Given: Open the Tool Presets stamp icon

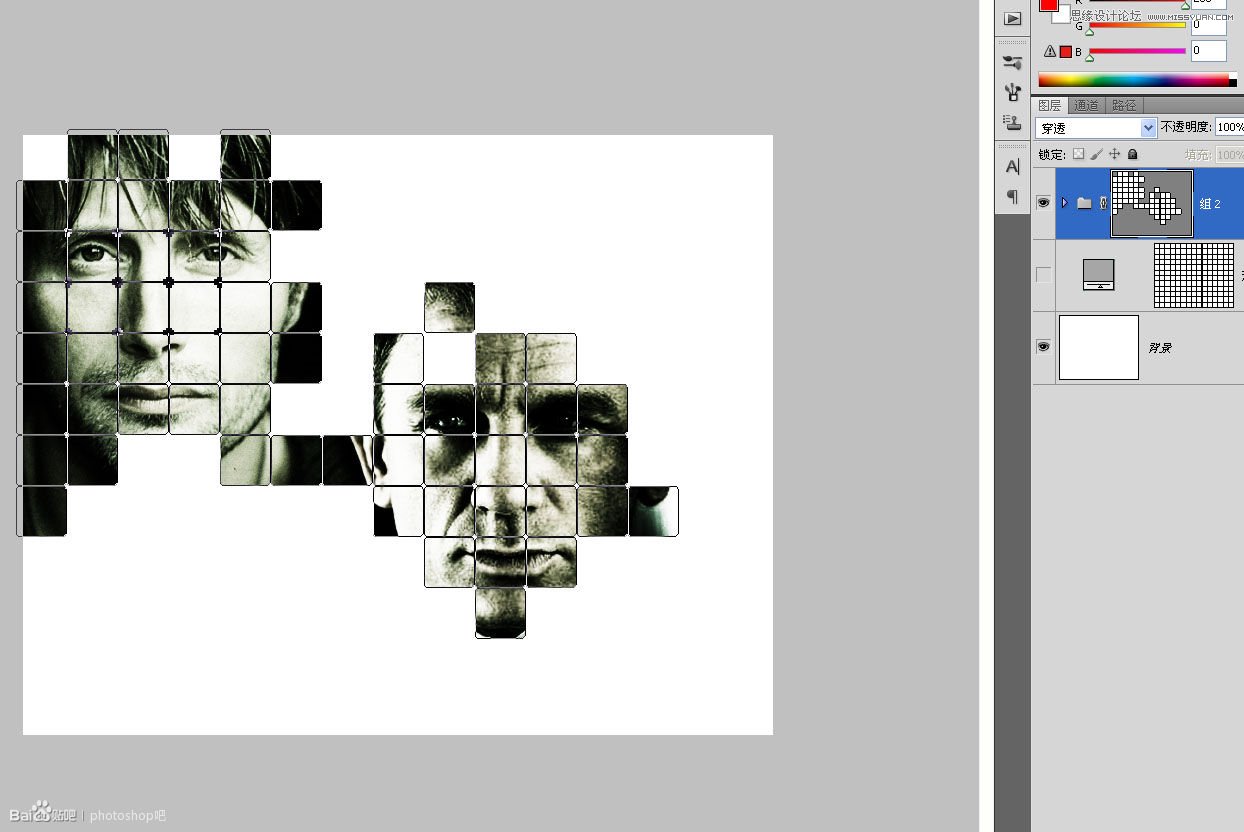Looking at the screenshot, I should 1013,123.
